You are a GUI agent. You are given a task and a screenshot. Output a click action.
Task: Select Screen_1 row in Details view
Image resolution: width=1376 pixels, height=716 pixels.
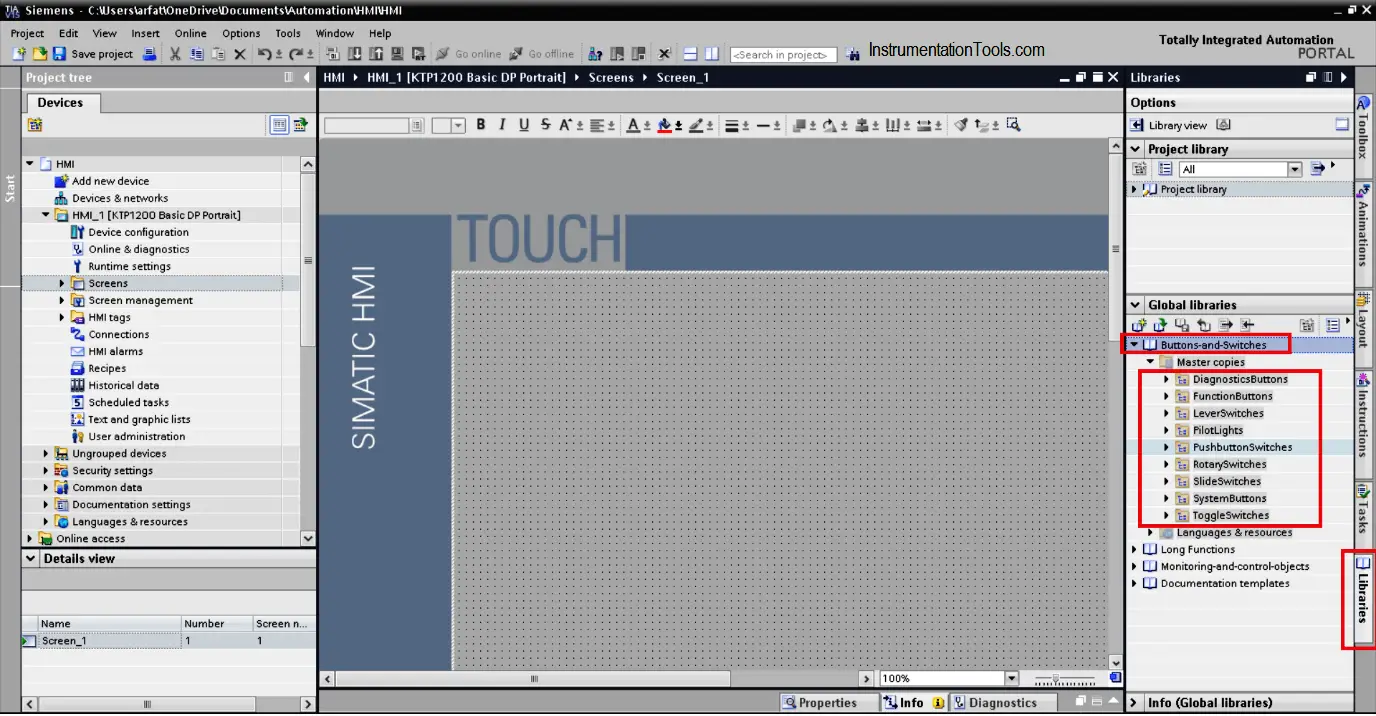168,641
